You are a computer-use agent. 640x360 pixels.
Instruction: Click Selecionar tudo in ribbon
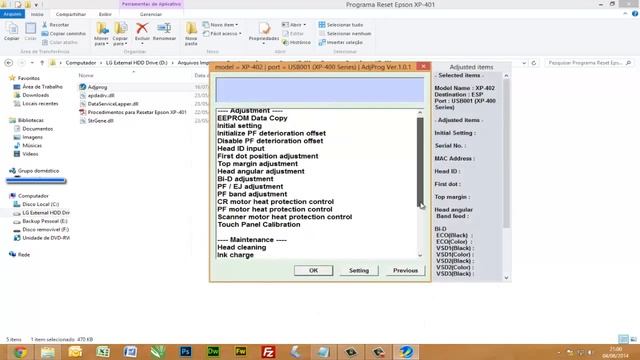coord(341,25)
